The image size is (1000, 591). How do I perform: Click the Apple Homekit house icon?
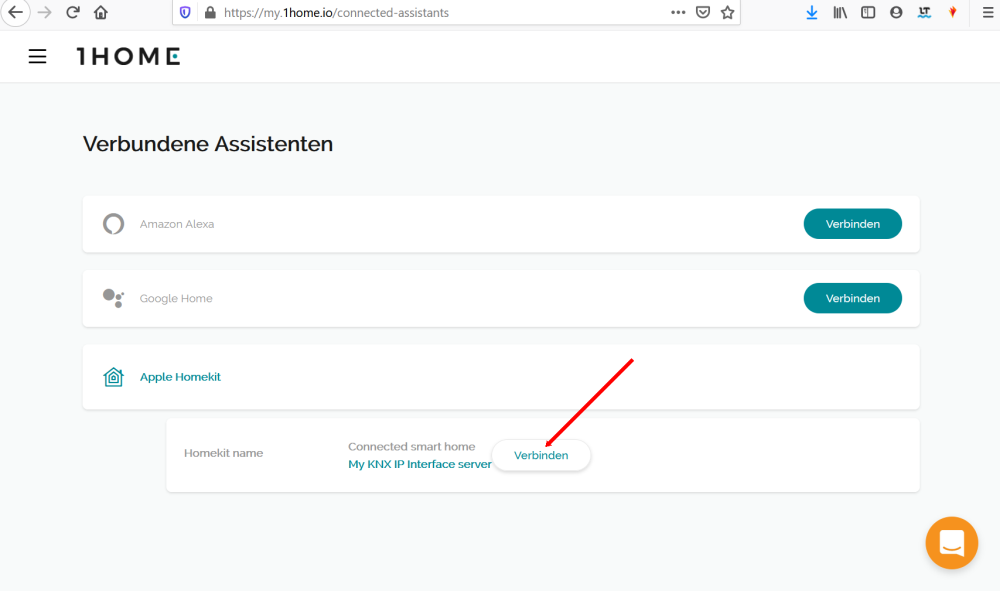(114, 377)
